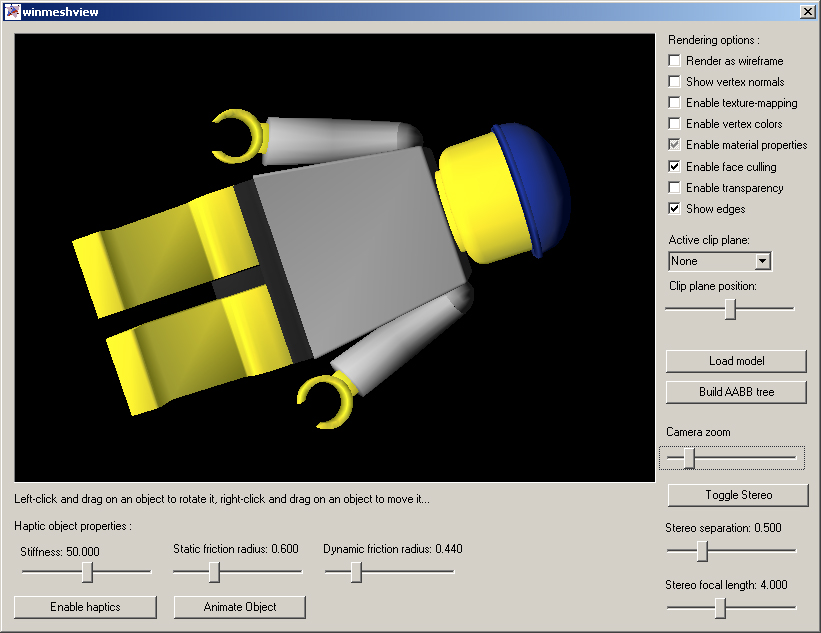Tick the Enable transparency checkbox
Viewport: 821px width, 633px height.
[675, 188]
